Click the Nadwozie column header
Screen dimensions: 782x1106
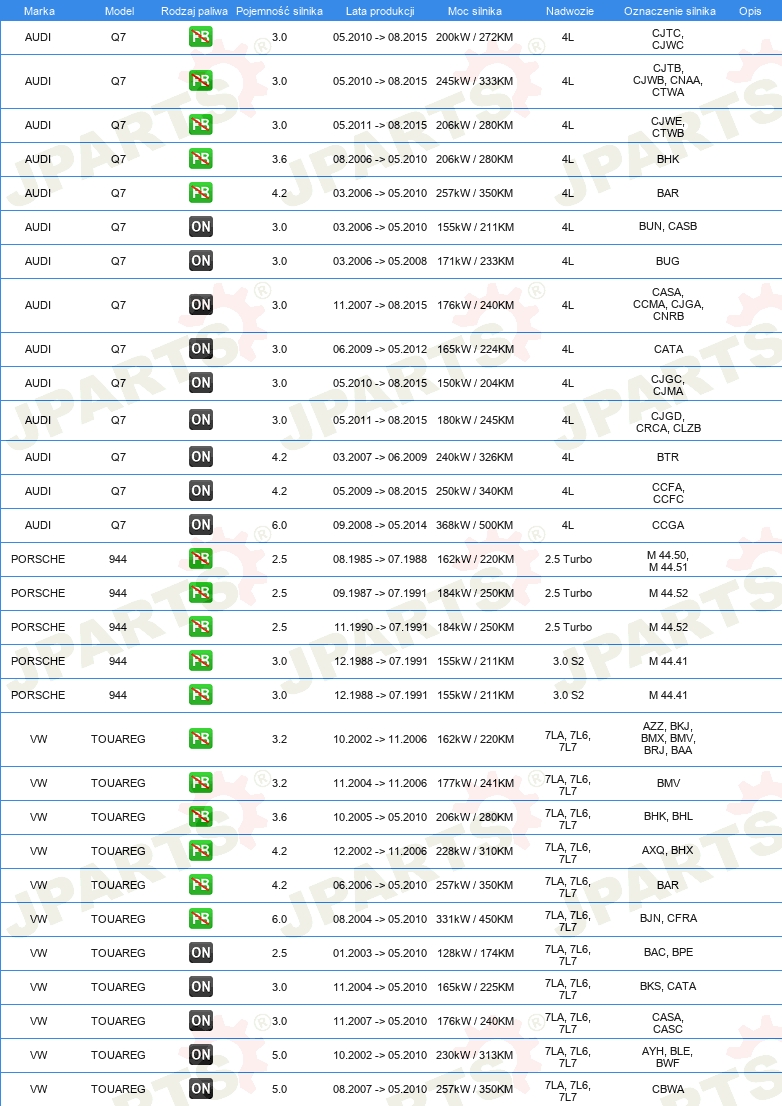[570, 11]
